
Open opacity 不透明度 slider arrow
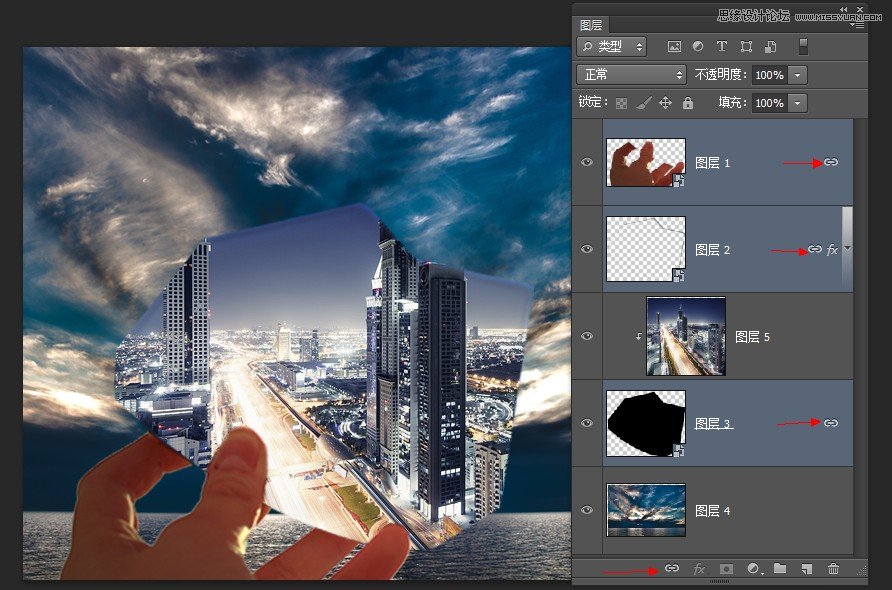pos(798,75)
